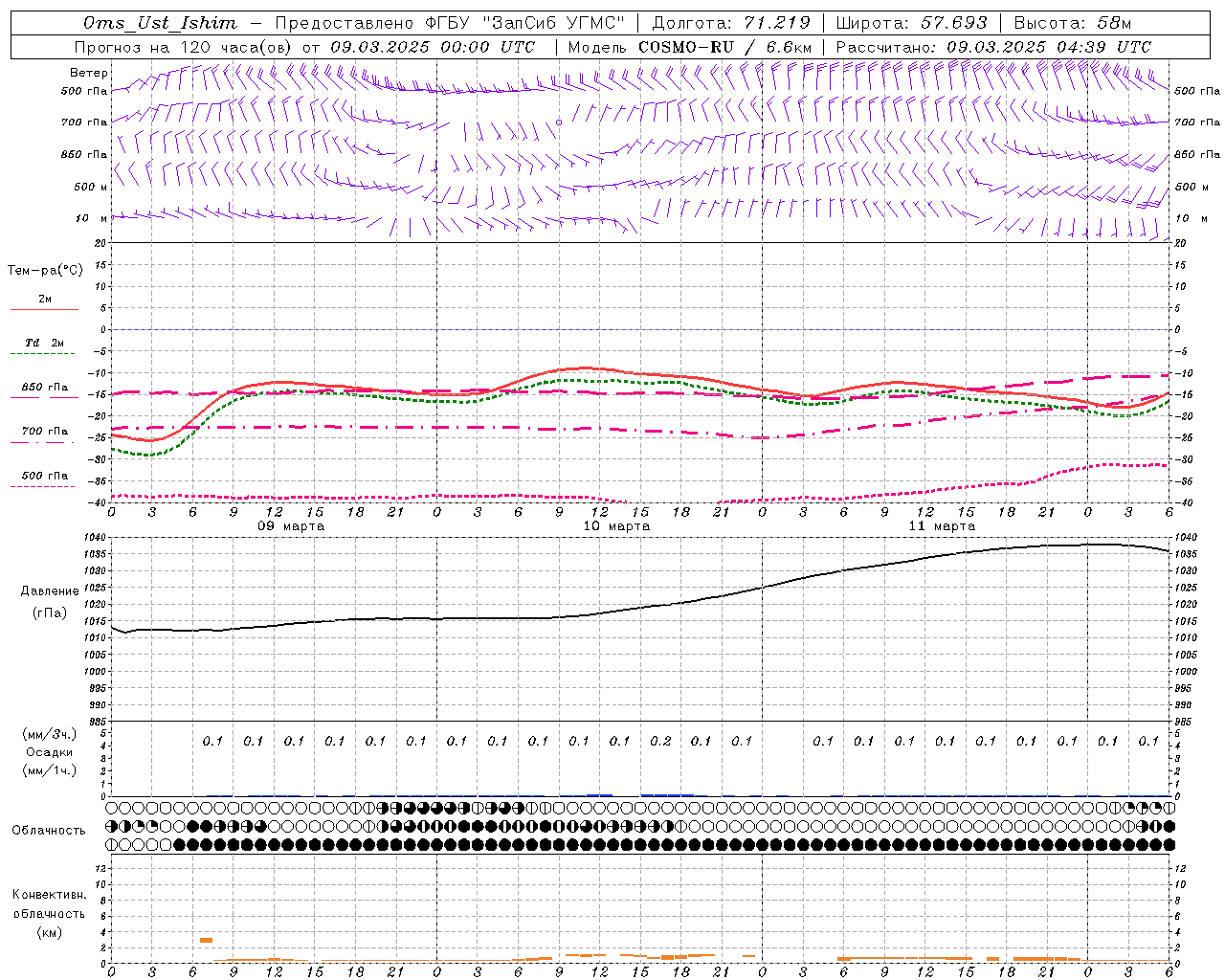Image resolution: width=1225 pixels, height=980 pixels.
Task: Click the 2м temperature legend line sample
Action: [44, 310]
